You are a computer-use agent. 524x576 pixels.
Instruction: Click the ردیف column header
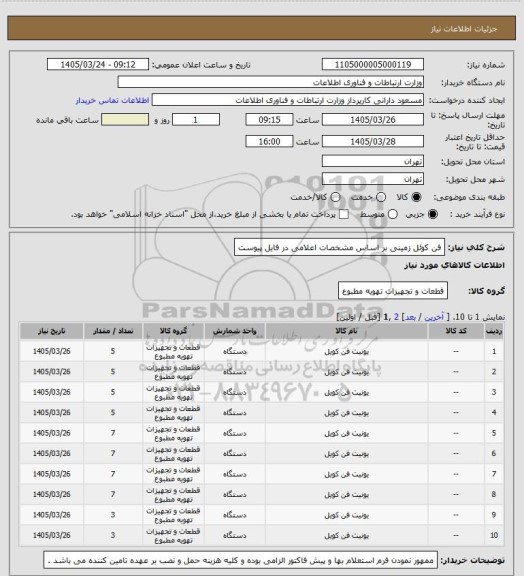[494, 331]
